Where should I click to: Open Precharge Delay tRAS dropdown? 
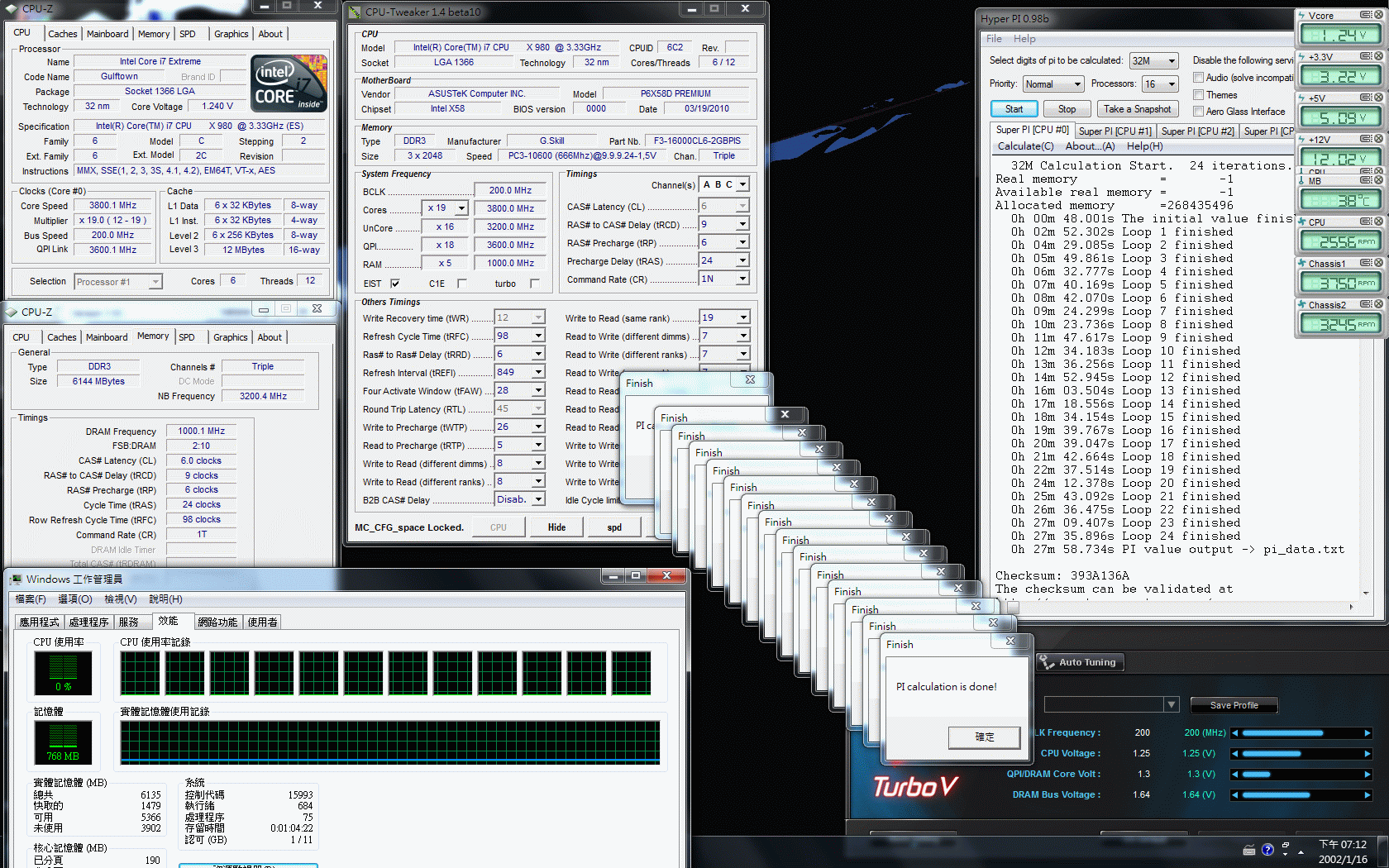coord(742,260)
